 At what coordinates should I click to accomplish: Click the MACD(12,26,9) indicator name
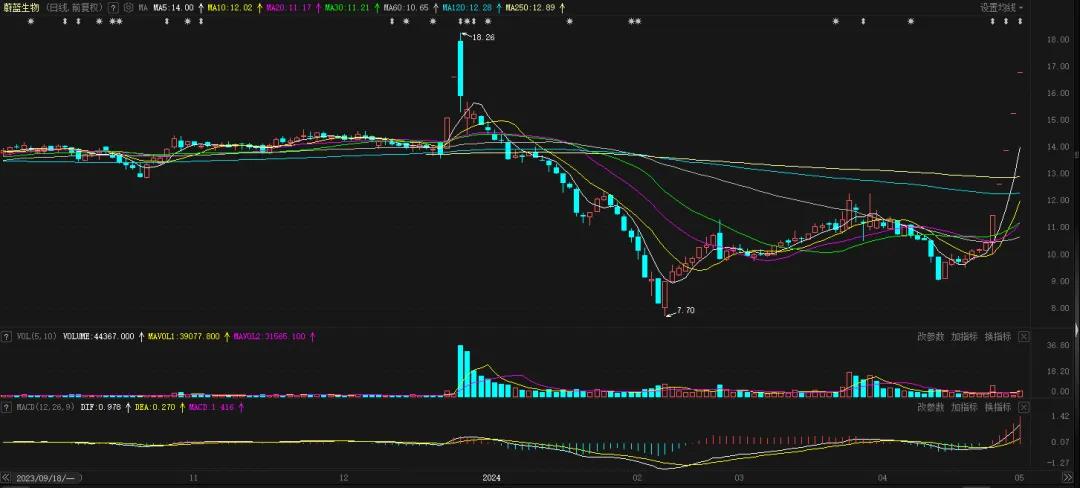(43, 407)
